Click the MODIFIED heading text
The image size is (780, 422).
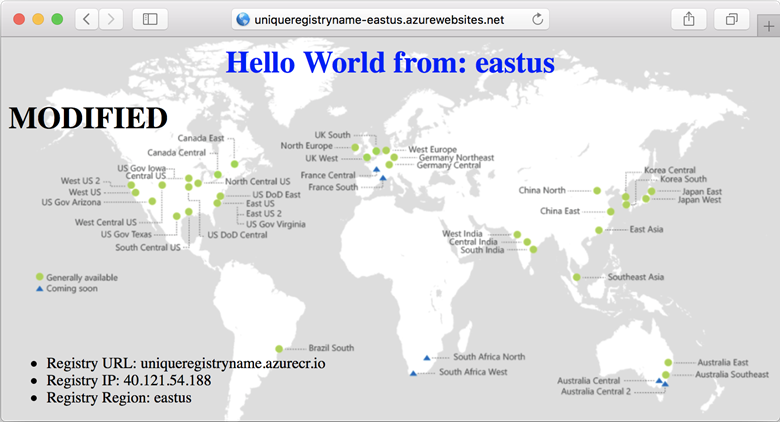(x=88, y=118)
